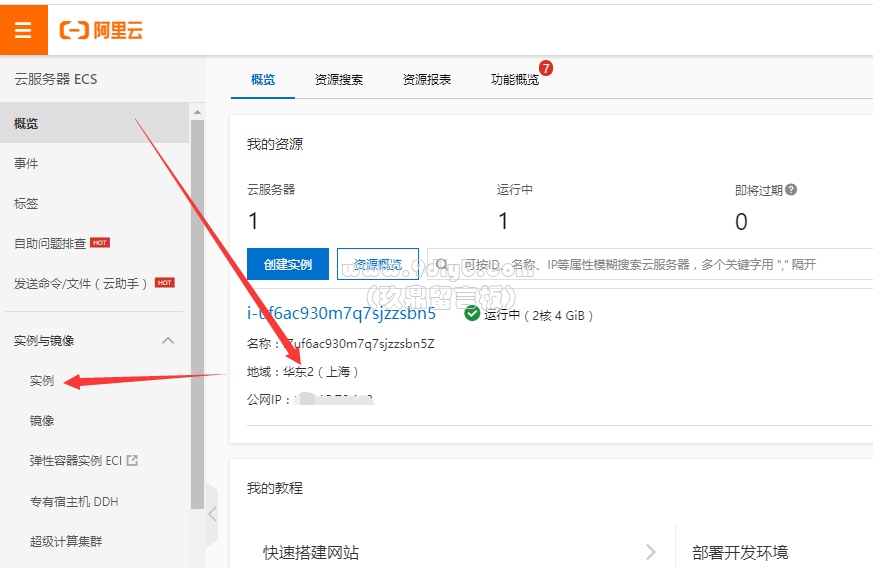
Task: Click the server search input field
Action: pyautogui.click(x=650, y=264)
